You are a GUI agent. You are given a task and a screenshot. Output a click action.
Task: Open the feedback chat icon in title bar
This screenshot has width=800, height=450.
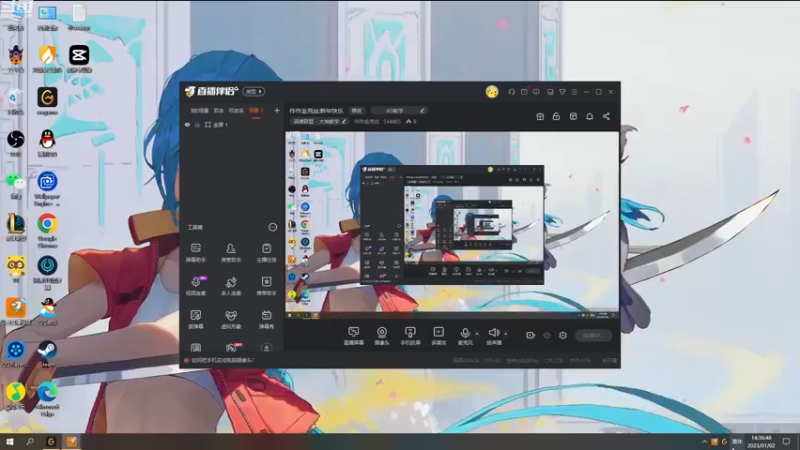[x=536, y=92]
